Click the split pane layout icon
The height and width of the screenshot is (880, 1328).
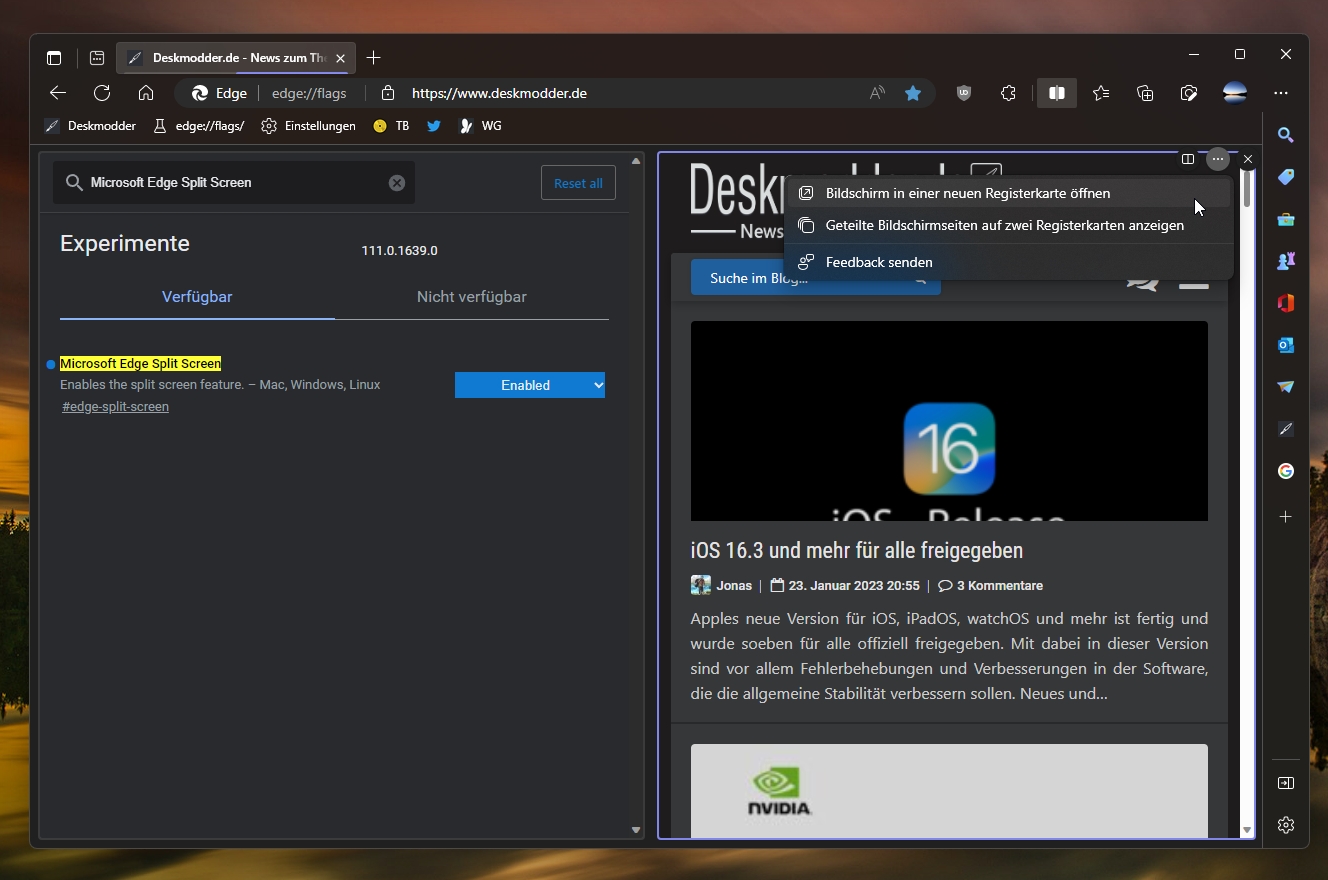[x=1188, y=159]
